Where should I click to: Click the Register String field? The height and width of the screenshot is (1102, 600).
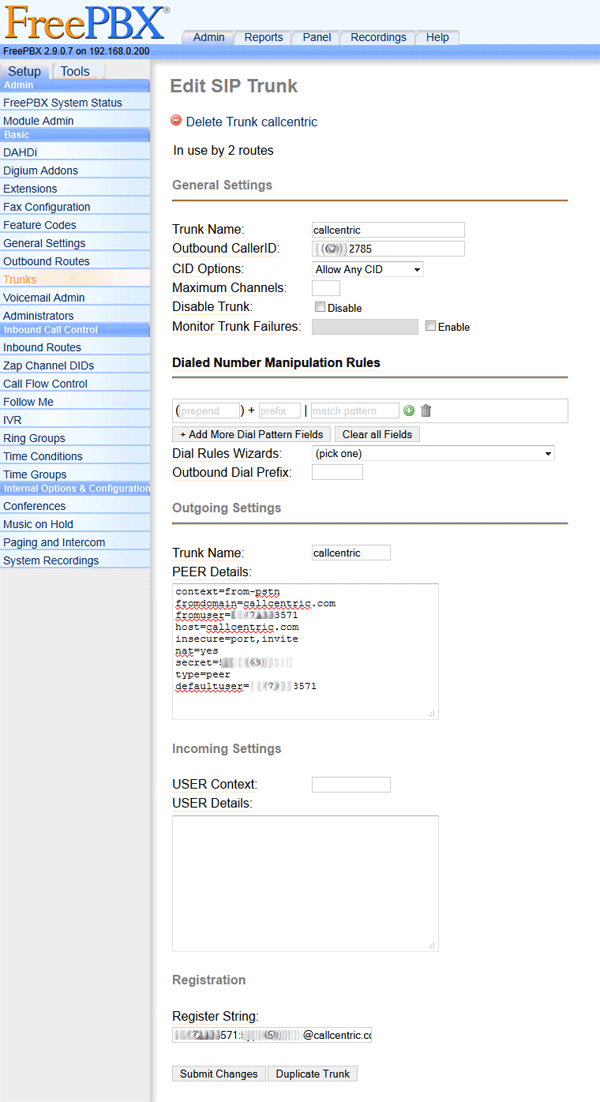click(272, 1035)
